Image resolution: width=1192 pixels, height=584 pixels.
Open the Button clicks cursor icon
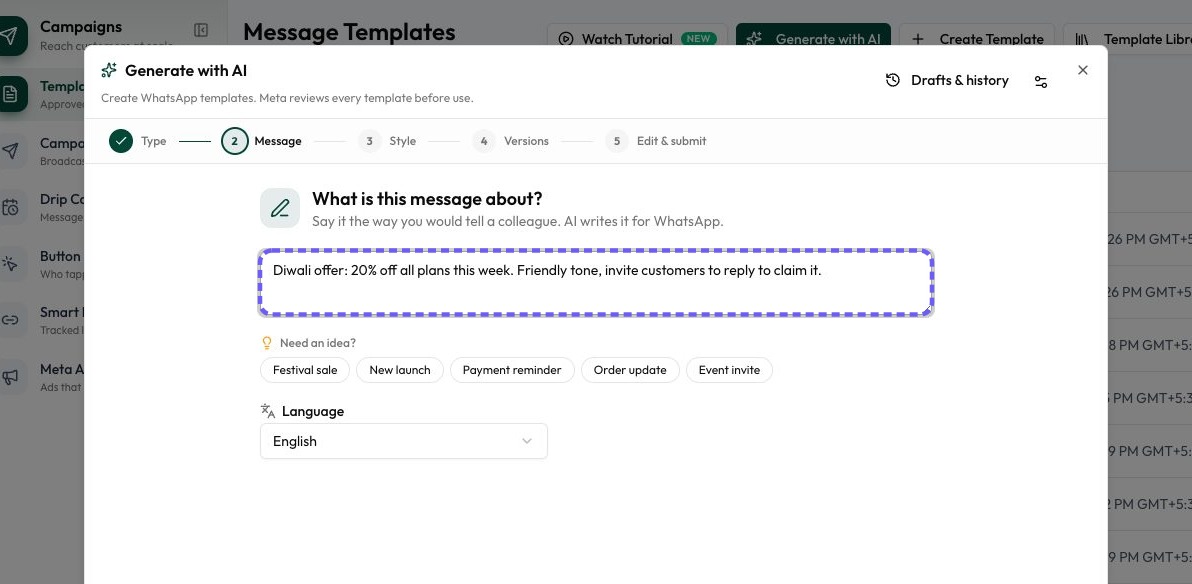coord(10,263)
